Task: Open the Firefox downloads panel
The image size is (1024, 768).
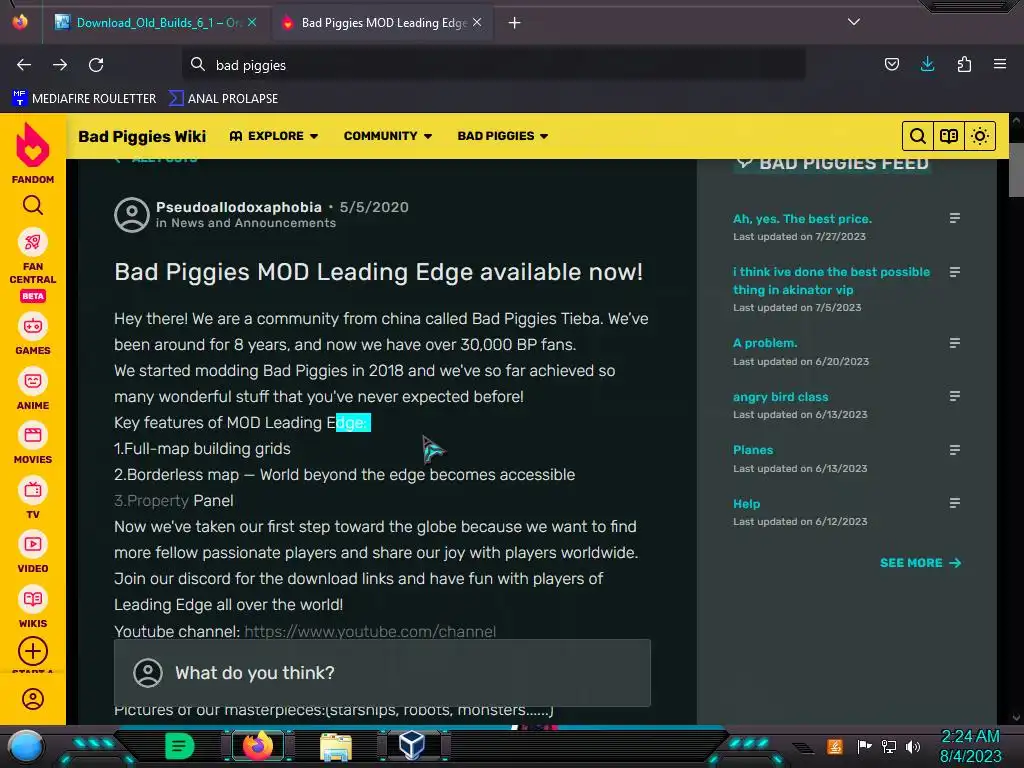Action: pos(927,64)
